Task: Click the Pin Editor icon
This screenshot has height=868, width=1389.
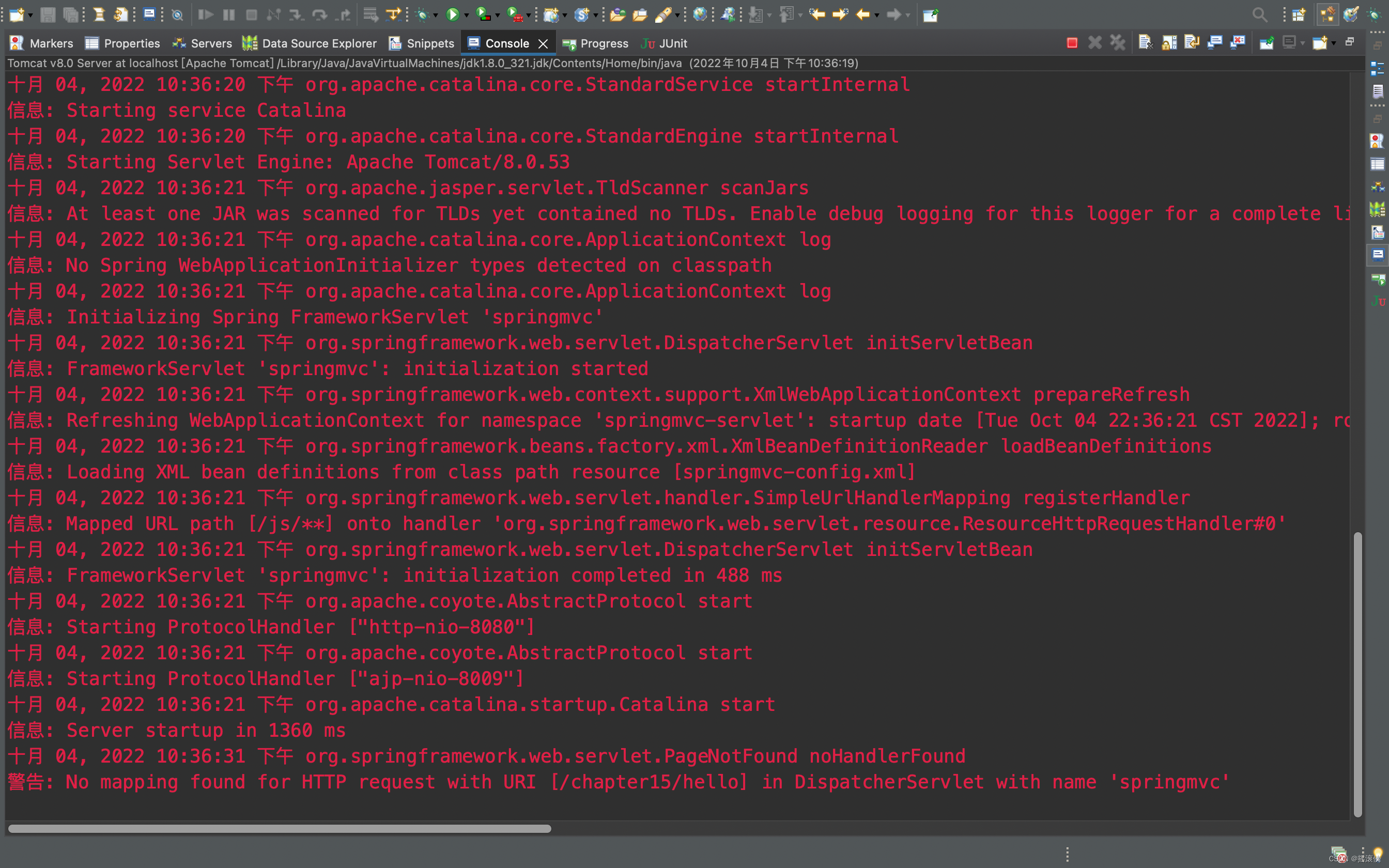Action: (x=931, y=14)
